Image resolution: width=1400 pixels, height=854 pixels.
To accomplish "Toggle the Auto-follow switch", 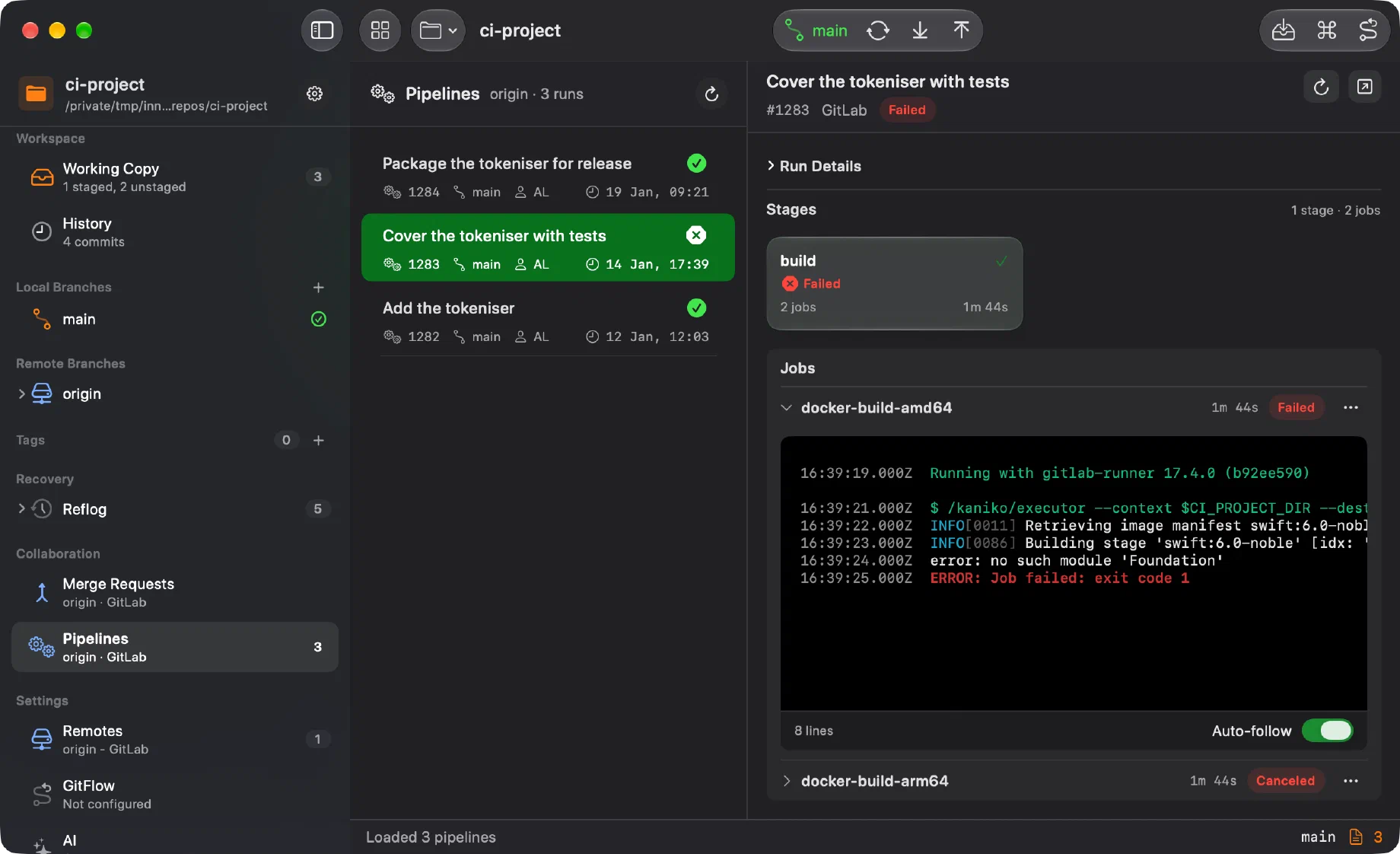I will pyautogui.click(x=1328, y=731).
